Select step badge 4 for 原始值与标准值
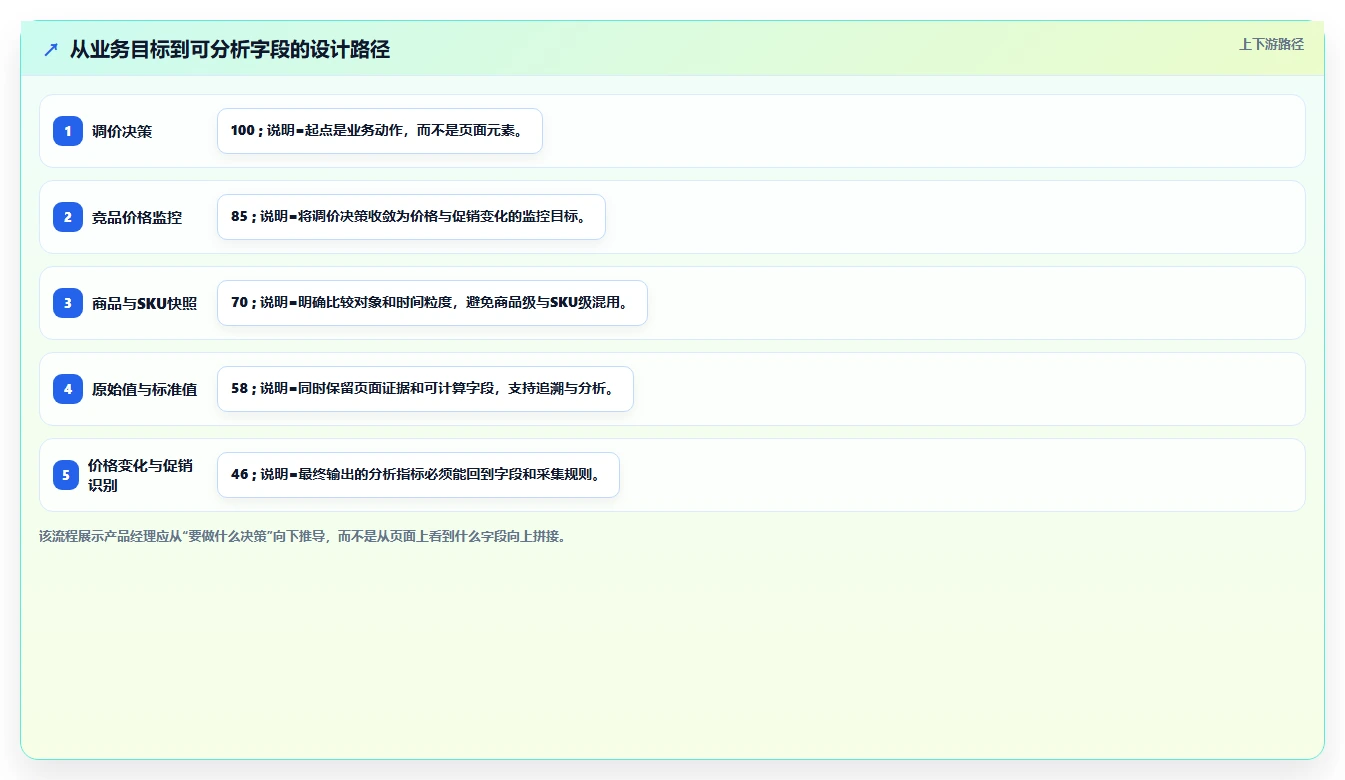Image resolution: width=1345 pixels, height=780 pixels. point(68,389)
